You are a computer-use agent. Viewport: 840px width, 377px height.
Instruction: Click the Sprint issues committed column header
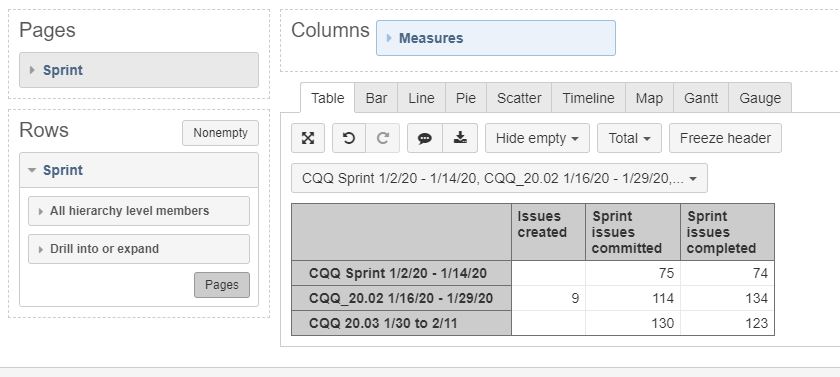pos(633,232)
